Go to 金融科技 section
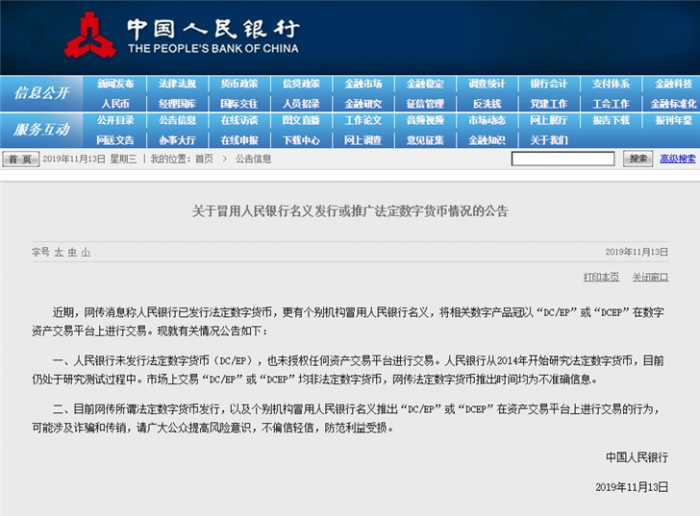 point(673,84)
